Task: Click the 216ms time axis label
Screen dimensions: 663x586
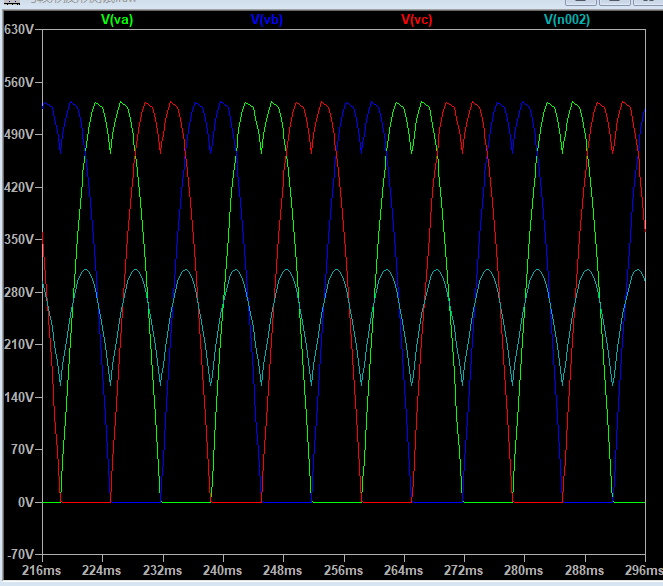Action: tap(41, 570)
